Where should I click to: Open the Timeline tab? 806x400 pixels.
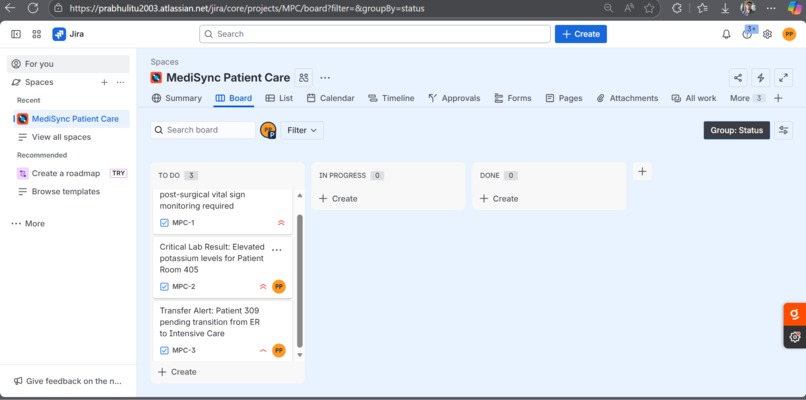(x=391, y=98)
